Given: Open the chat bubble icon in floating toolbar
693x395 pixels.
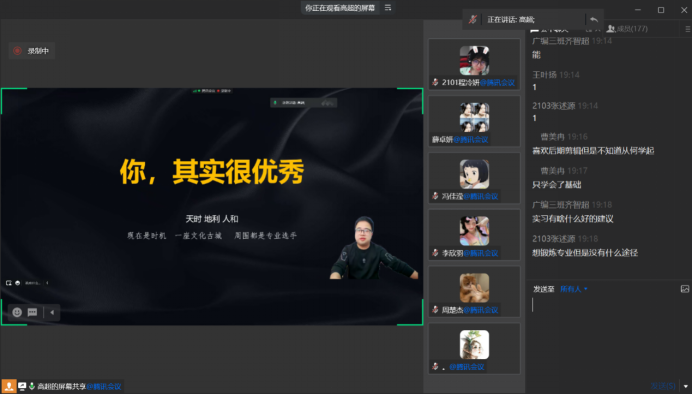Looking at the screenshot, I should click(x=32, y=312).
